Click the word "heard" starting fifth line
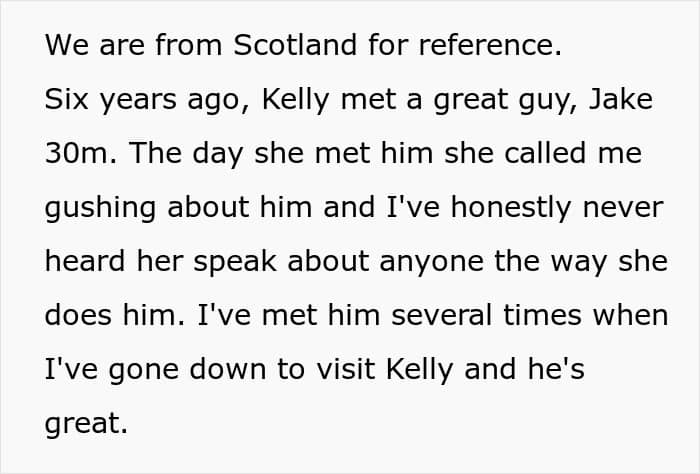Viewport: 700px width, 474px height. [85, 261]
